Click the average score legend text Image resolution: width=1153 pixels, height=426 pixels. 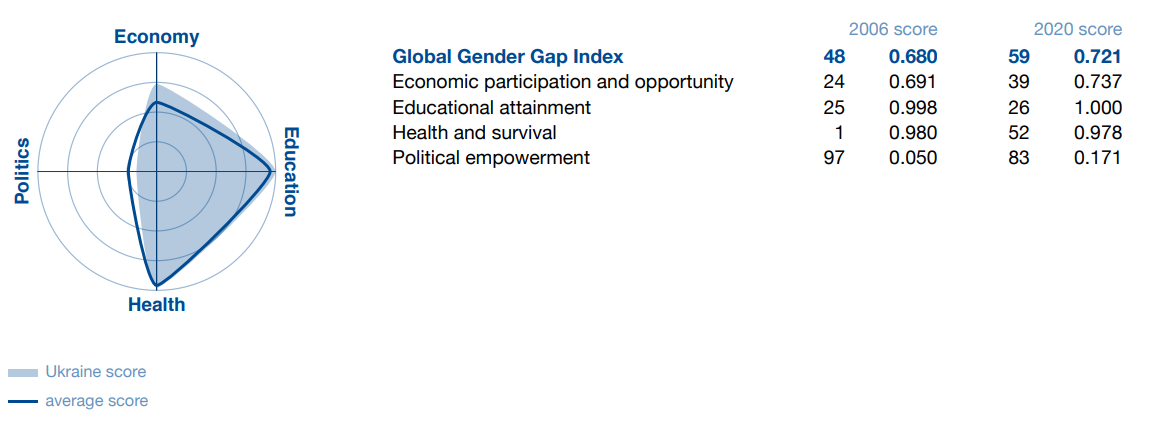click(x=96, y=401)
